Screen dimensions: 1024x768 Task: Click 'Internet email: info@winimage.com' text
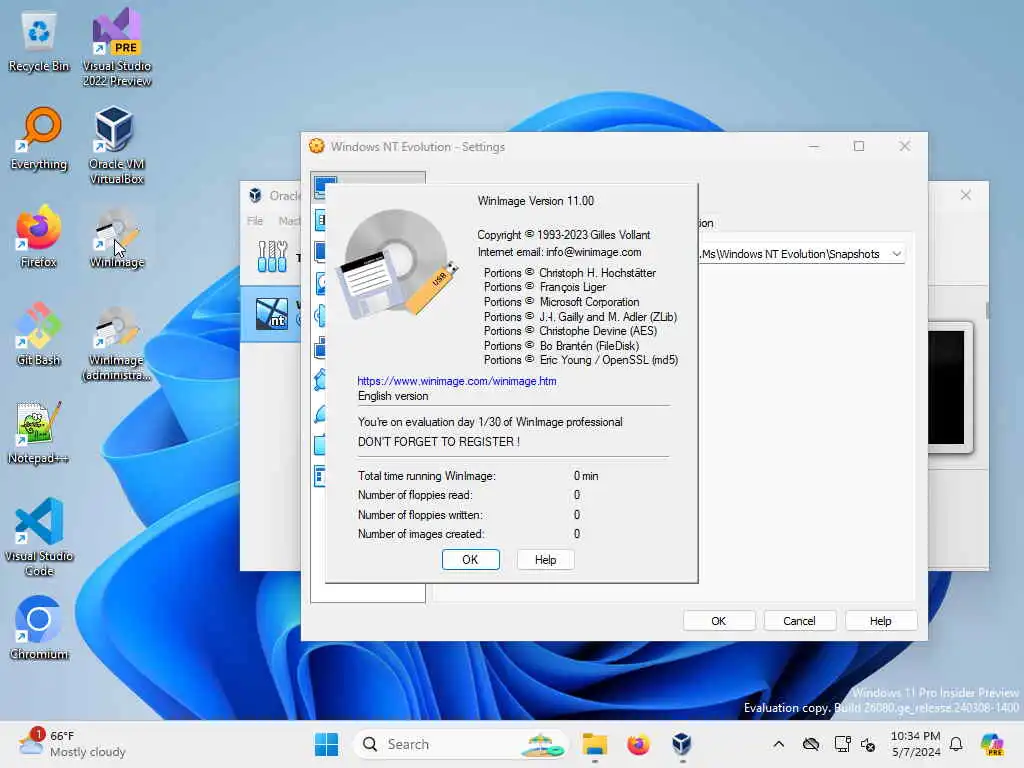[559, 252]
